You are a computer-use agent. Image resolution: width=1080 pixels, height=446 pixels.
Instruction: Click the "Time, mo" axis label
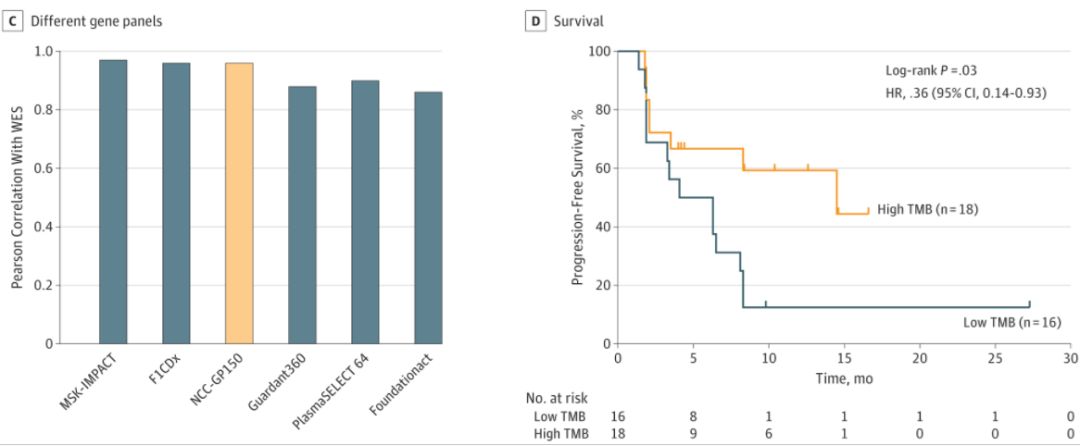[842, 378]
